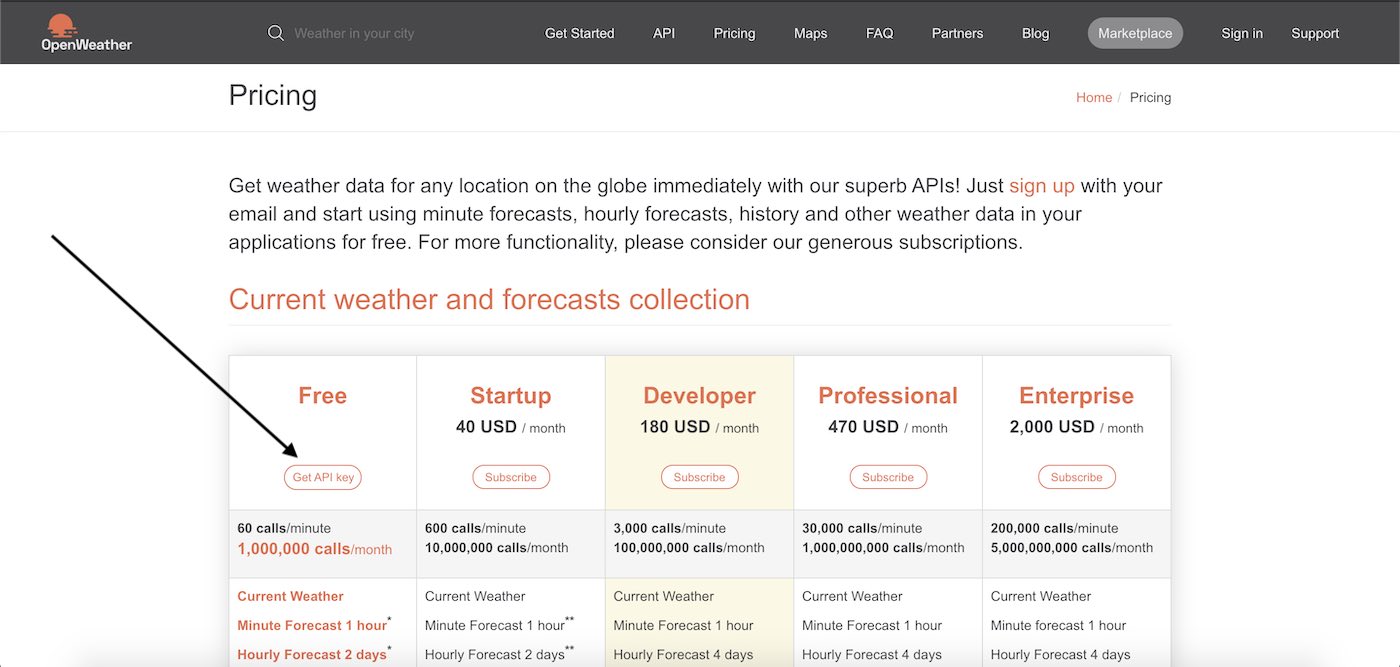The width and height of the screenshot is (1400, 667).
Task: Open the FAQ page
Action: (879, 32)
